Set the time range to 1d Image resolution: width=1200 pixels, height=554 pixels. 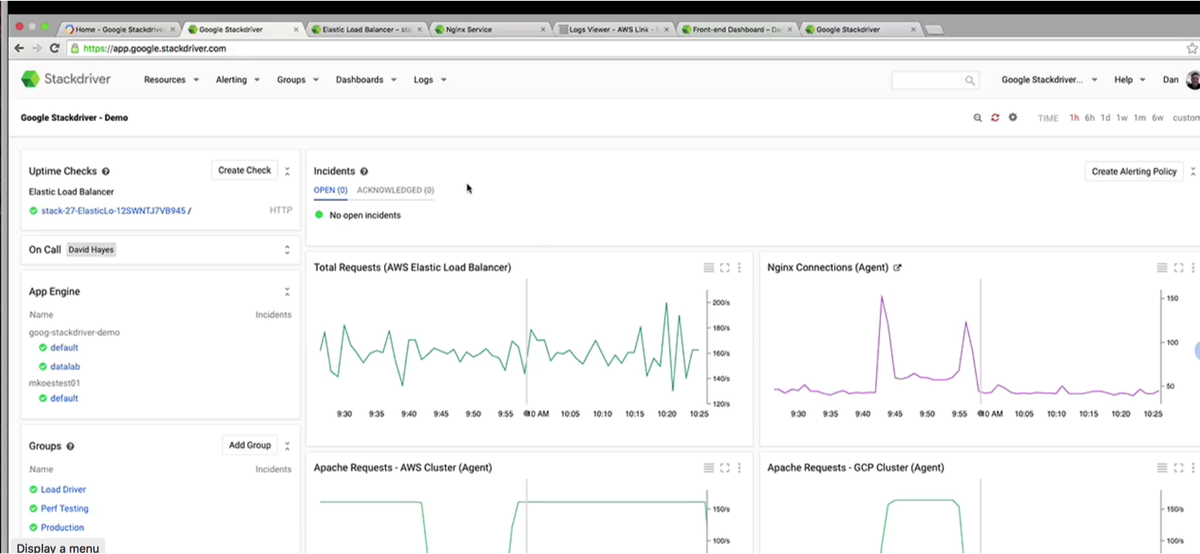[x=1106, y=118]
